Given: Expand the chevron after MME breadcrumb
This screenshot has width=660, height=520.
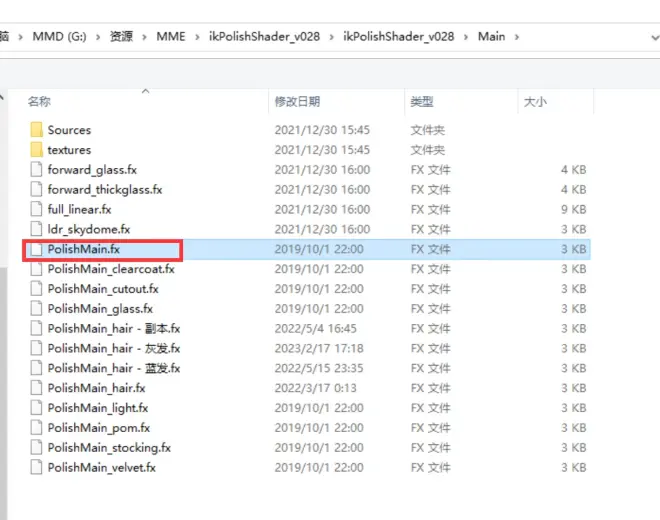Looking at the screenshot, I should coord(197,37).
